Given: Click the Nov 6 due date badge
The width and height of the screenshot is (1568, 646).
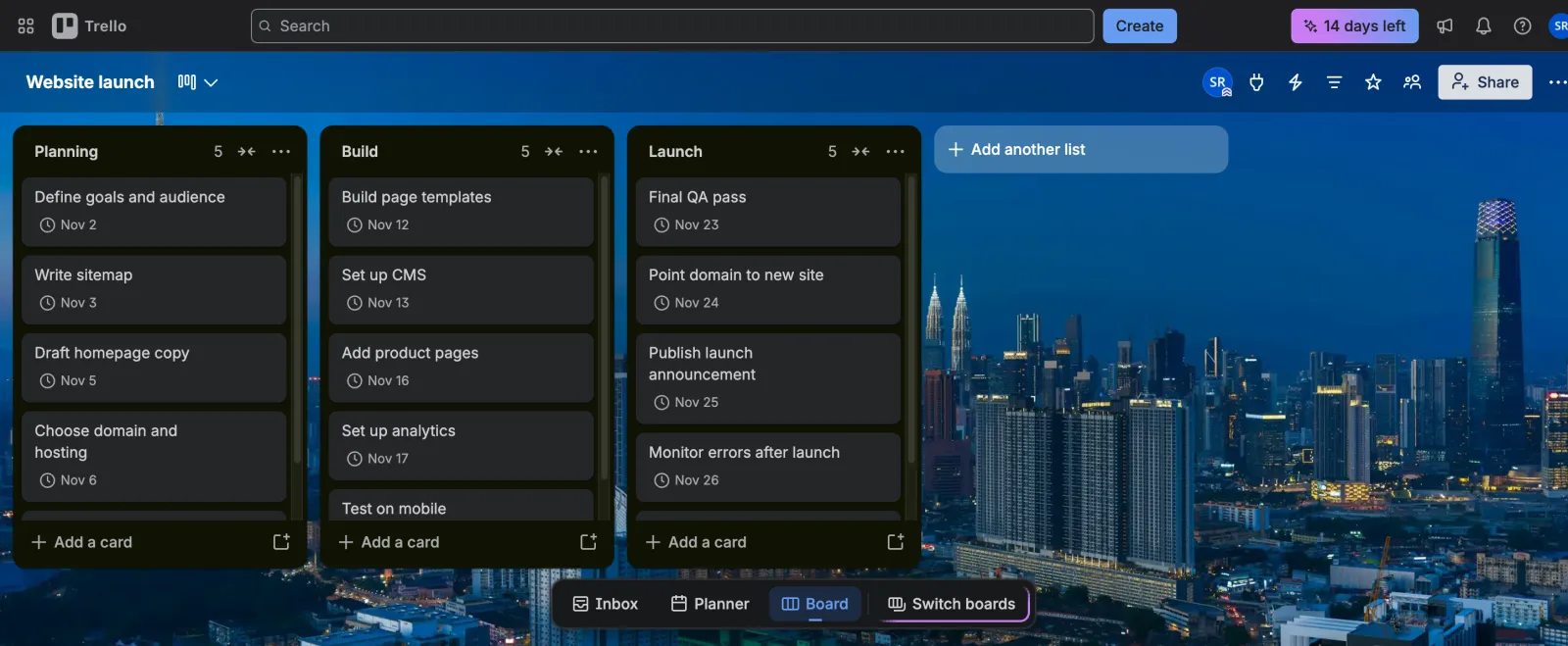Looking at the screenshot, I should coord(68,480).
